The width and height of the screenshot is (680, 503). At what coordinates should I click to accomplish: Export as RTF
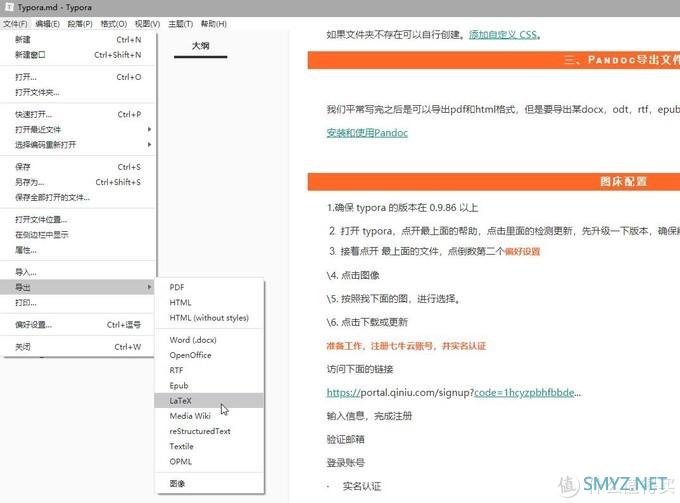point(209,370)
